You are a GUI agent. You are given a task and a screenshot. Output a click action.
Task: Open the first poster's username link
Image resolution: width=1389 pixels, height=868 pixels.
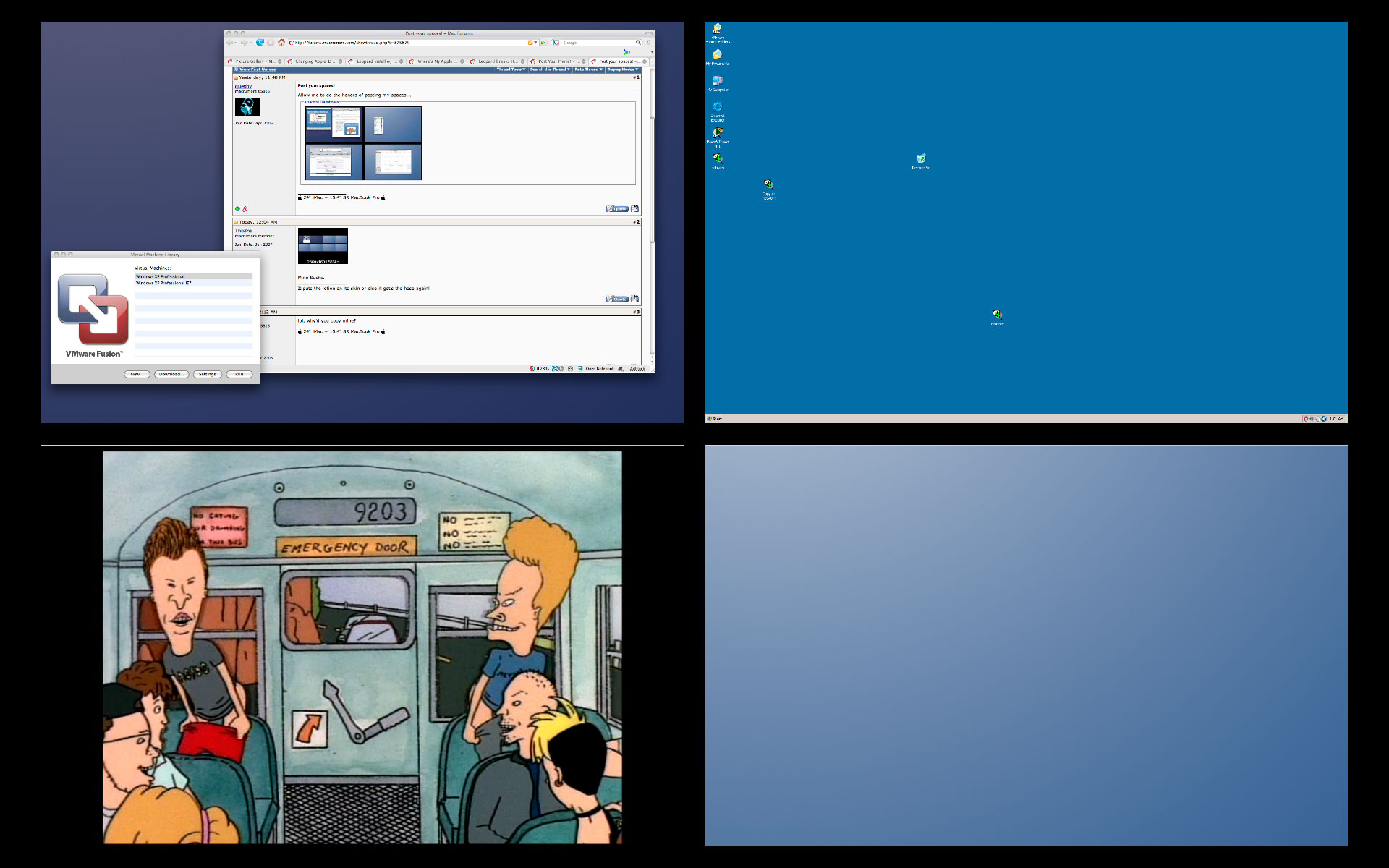(243, 86)
